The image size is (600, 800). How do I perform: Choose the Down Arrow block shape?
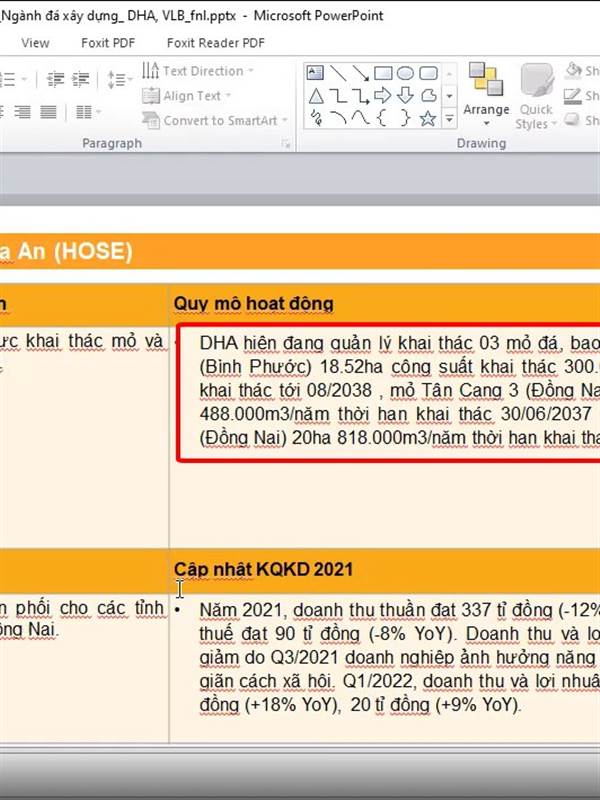click(406, 95)
